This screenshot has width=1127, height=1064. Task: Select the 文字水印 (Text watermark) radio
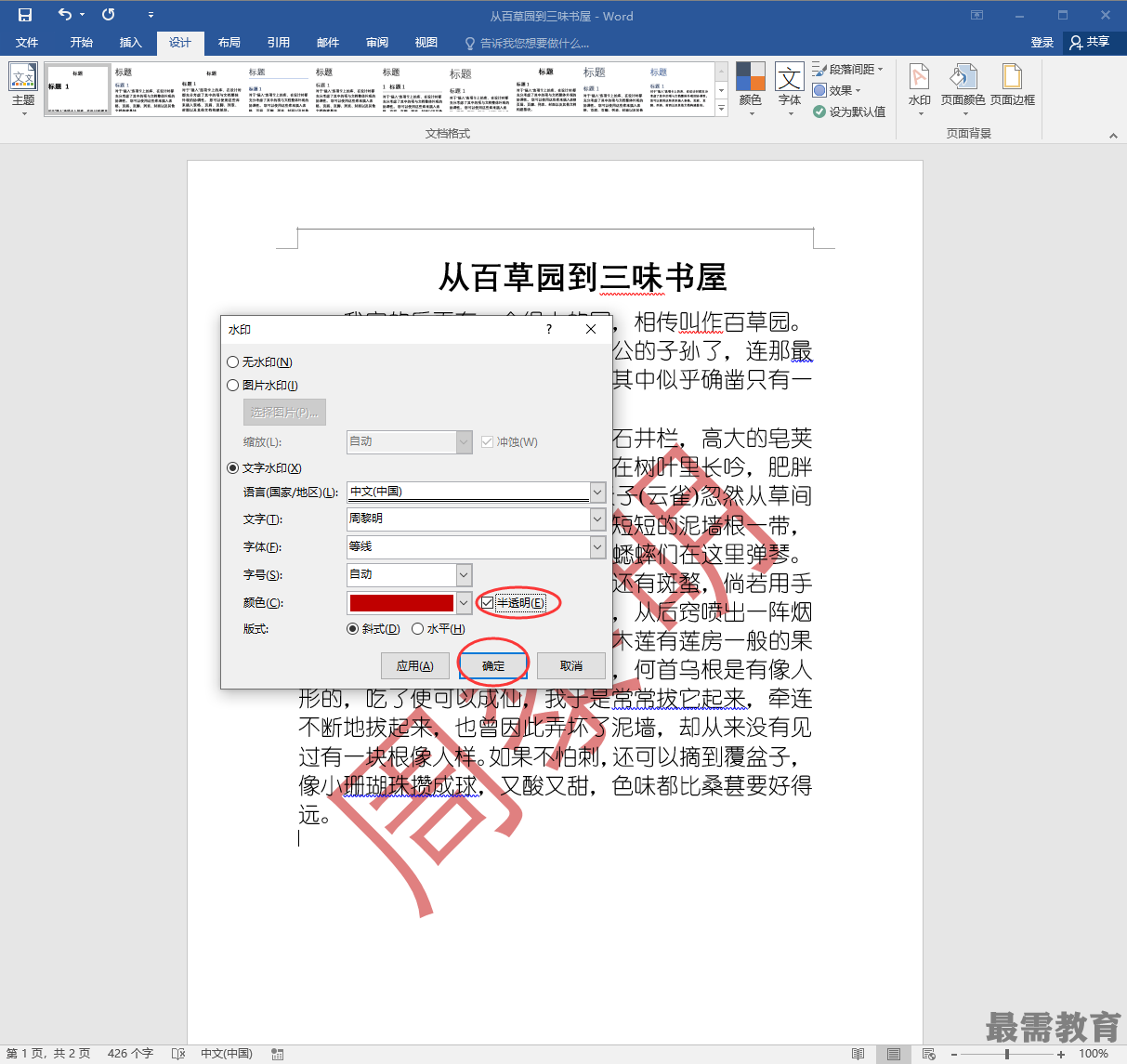pos(233,468)
